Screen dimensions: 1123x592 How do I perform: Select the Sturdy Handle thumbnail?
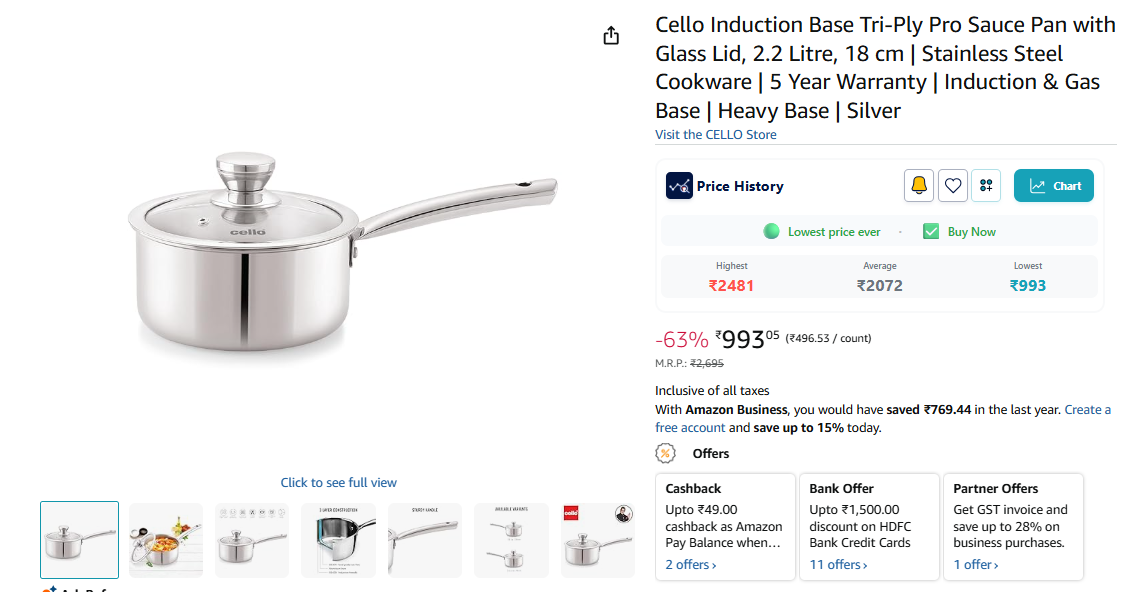click(425, 540)
